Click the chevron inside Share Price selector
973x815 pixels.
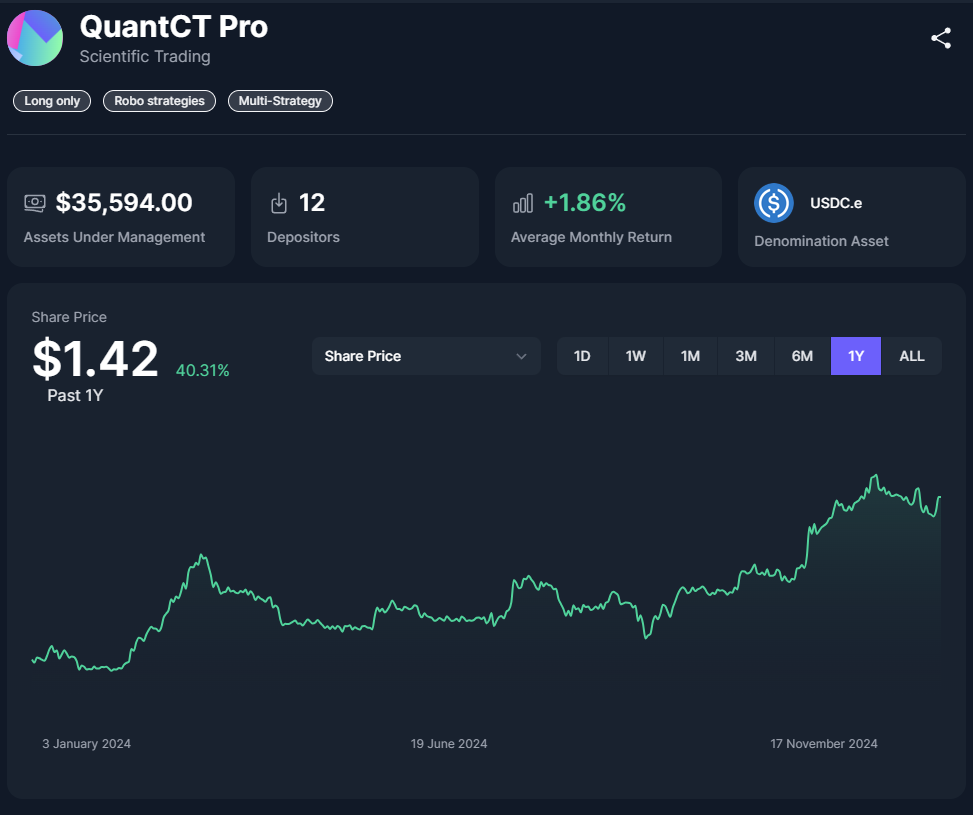[x=521, y=355]
